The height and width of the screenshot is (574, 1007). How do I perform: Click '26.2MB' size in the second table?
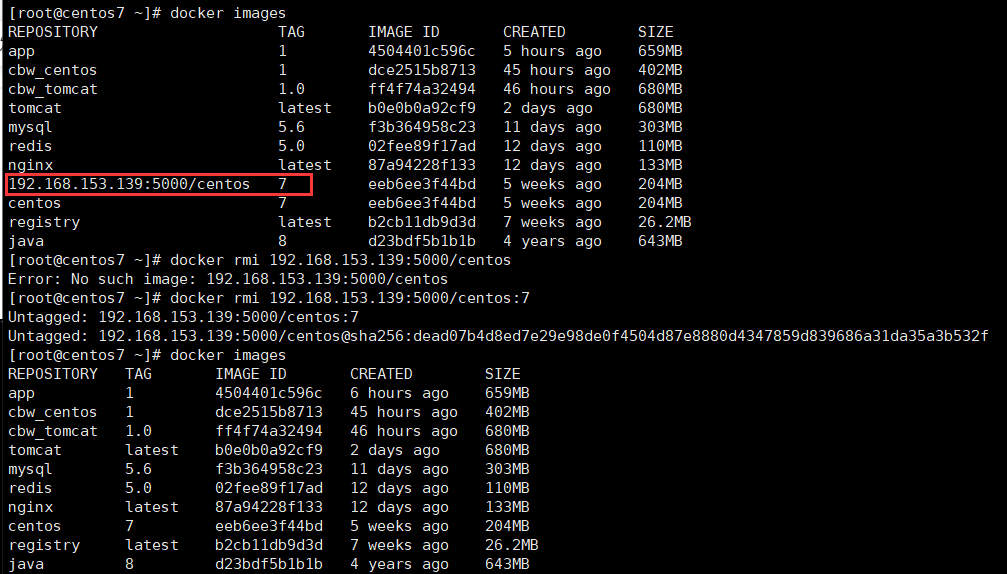click(x=511, y=545)
